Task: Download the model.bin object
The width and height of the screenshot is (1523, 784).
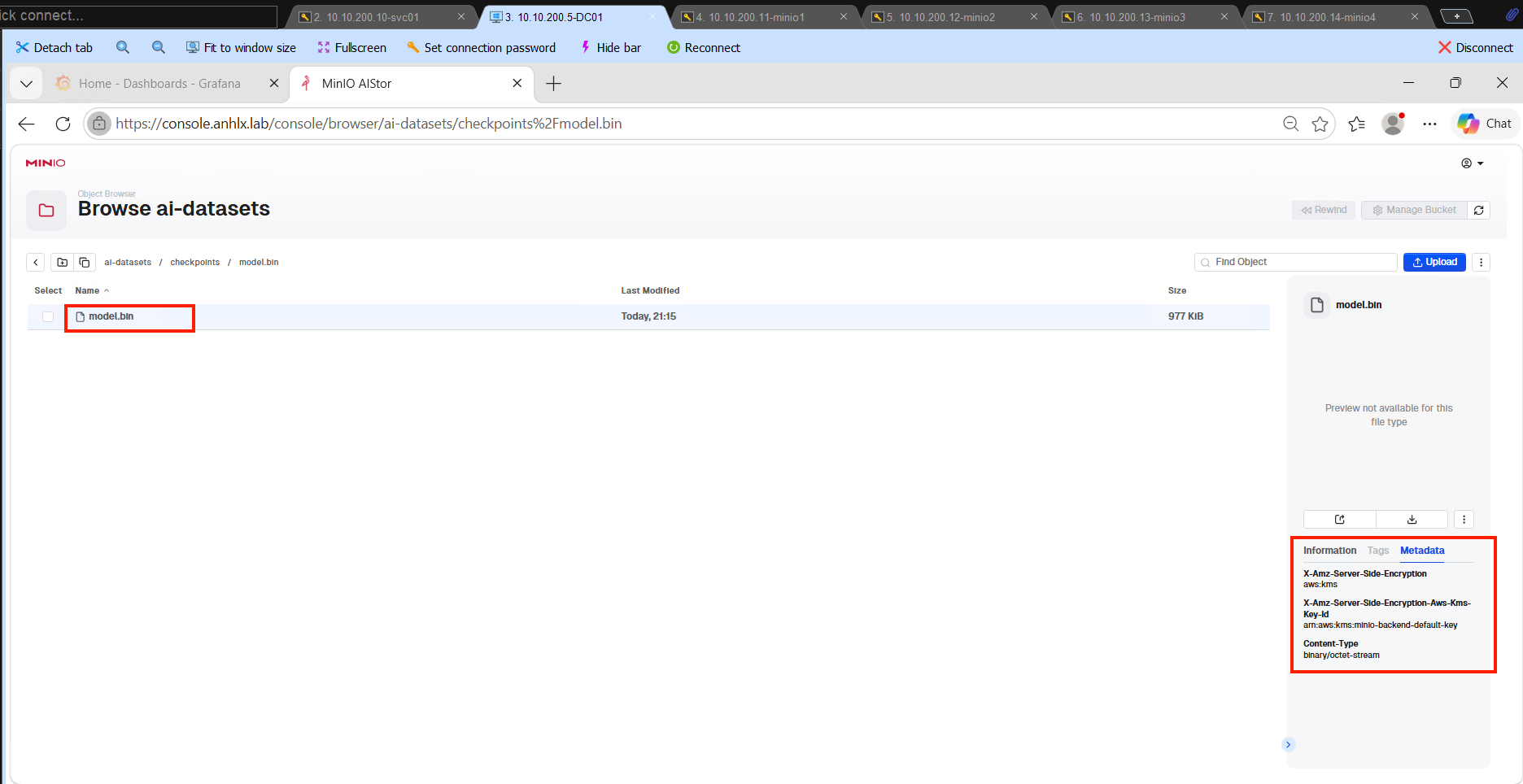Action: point(1412,520)
